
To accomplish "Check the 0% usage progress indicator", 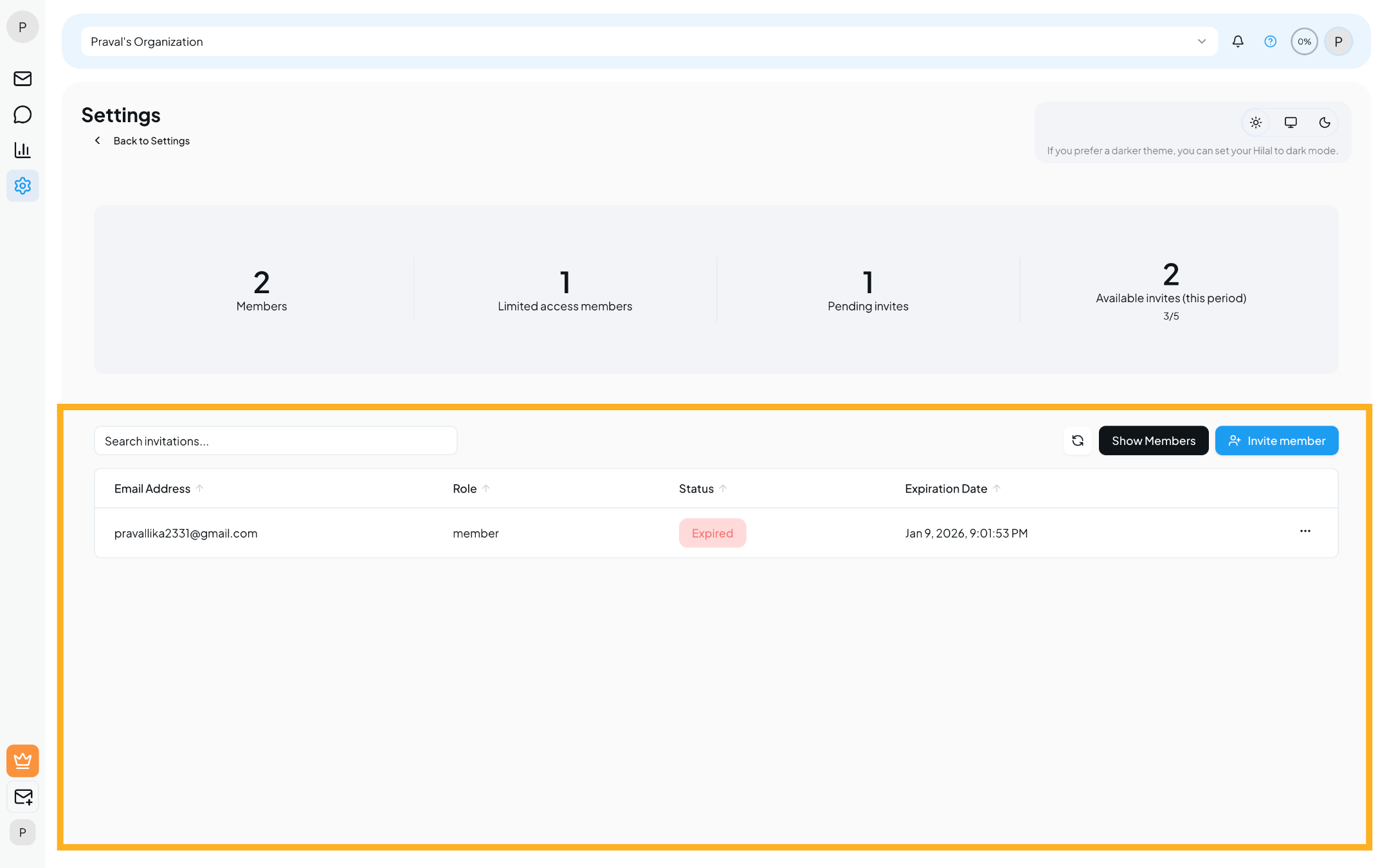I will tap(1304, 41).
